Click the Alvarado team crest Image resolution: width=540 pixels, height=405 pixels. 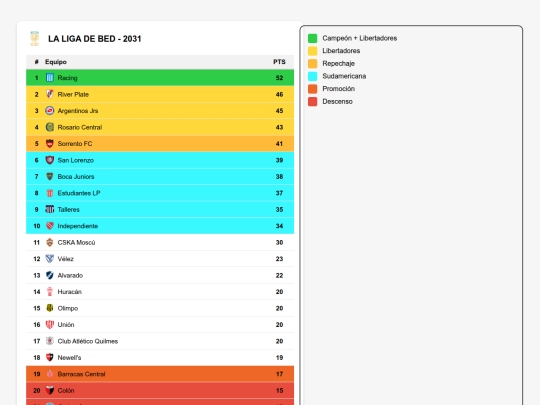coord(50,276)
